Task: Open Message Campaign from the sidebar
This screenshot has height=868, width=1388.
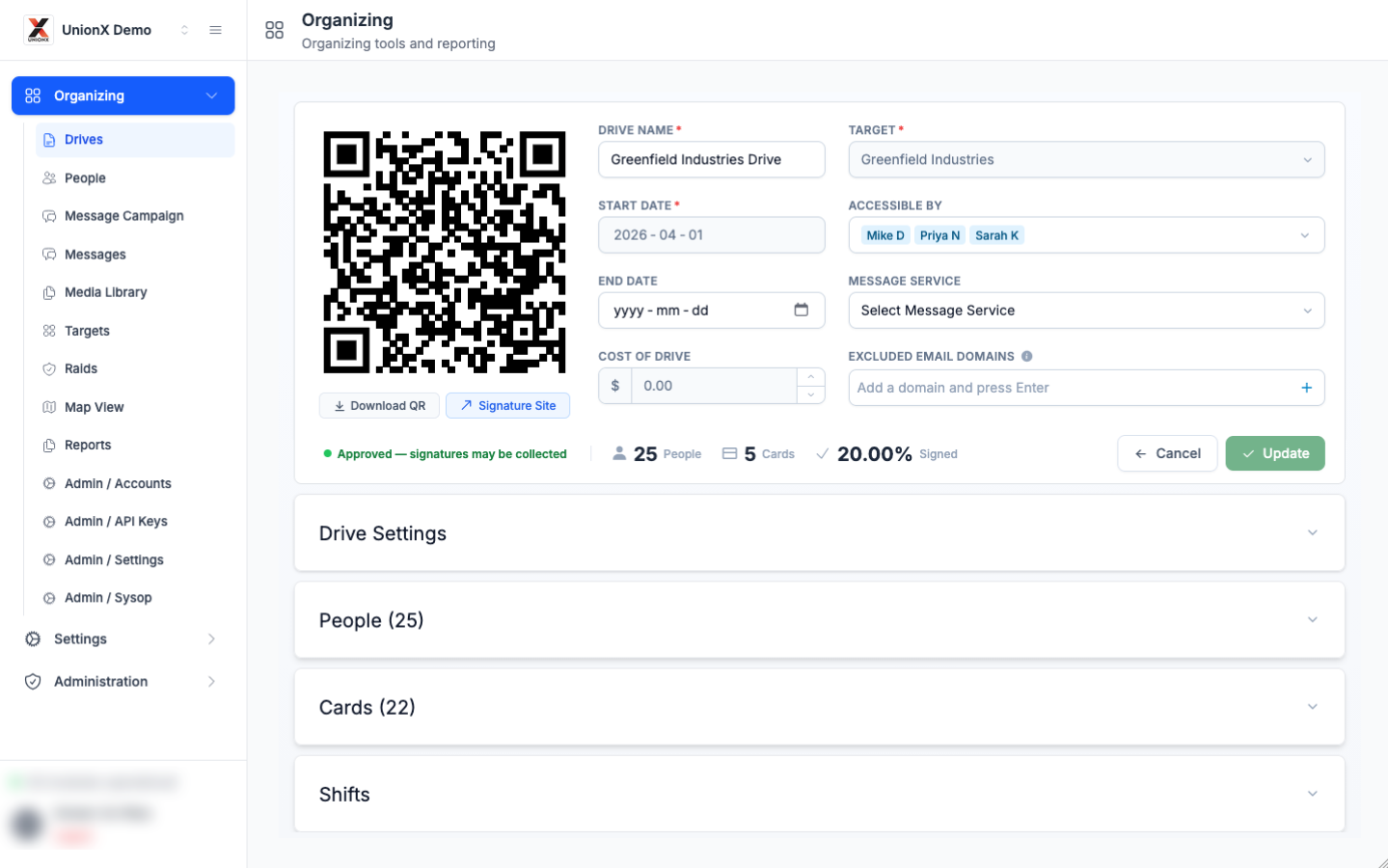Action: 135,216
